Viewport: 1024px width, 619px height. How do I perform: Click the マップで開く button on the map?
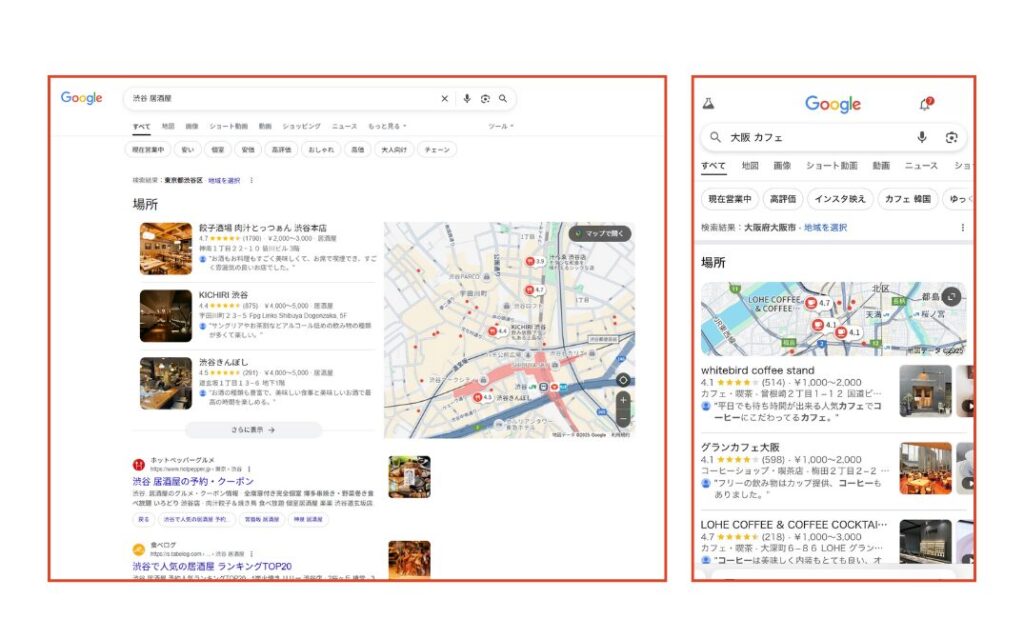point(600,234)
